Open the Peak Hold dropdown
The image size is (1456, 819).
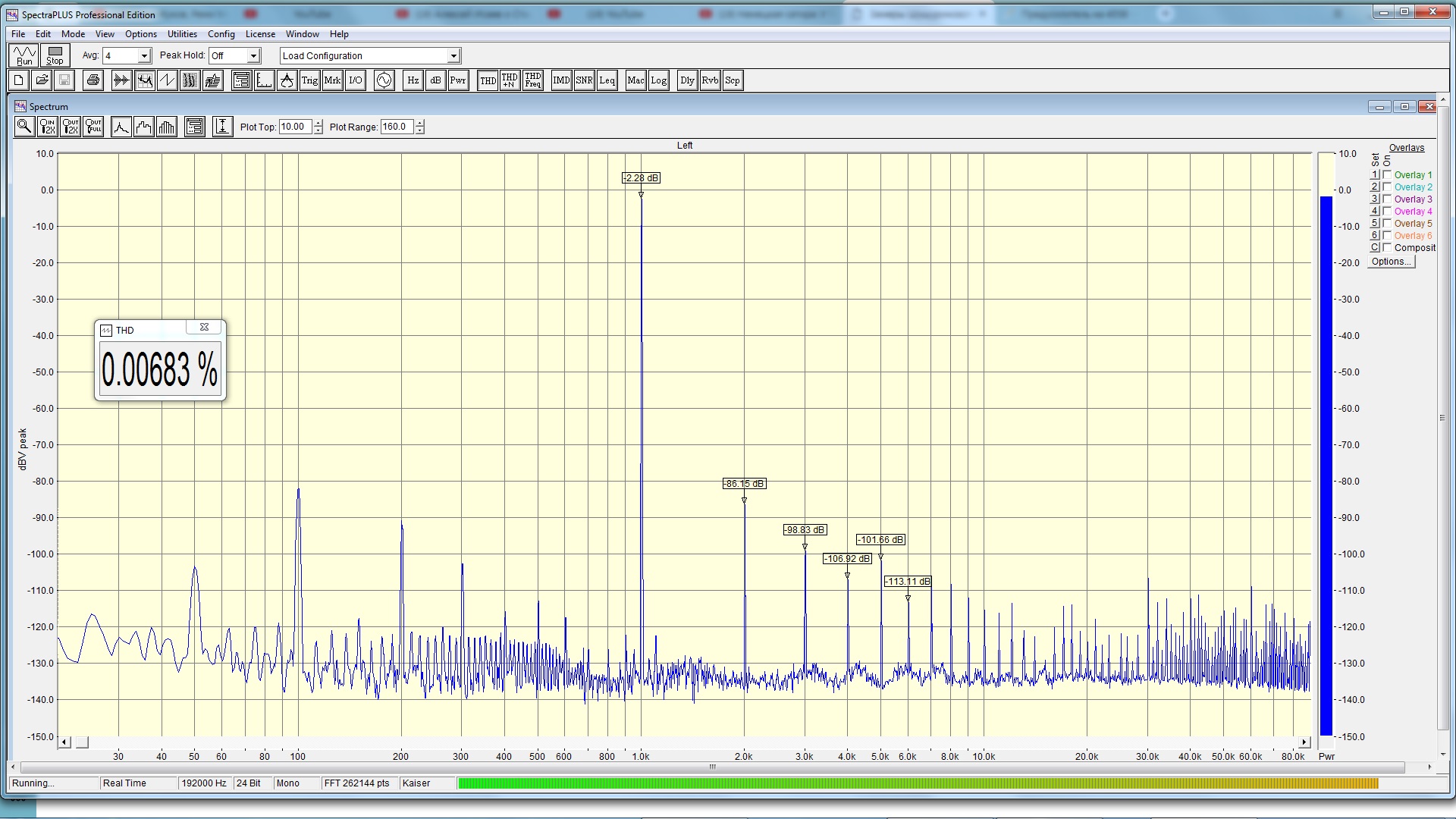[253, 56]
